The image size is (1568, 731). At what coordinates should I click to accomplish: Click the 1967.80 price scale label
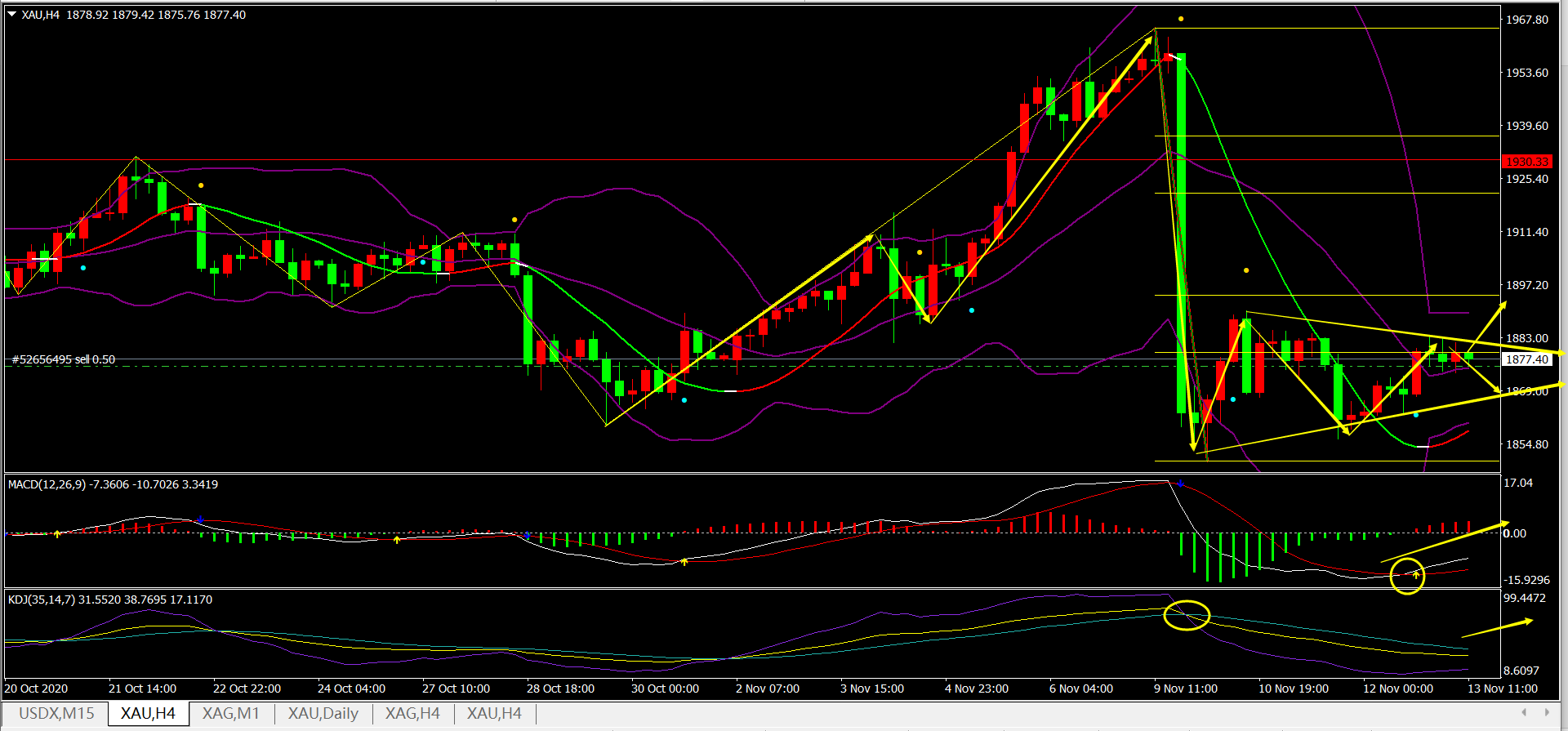click(x=1526, y=20)
